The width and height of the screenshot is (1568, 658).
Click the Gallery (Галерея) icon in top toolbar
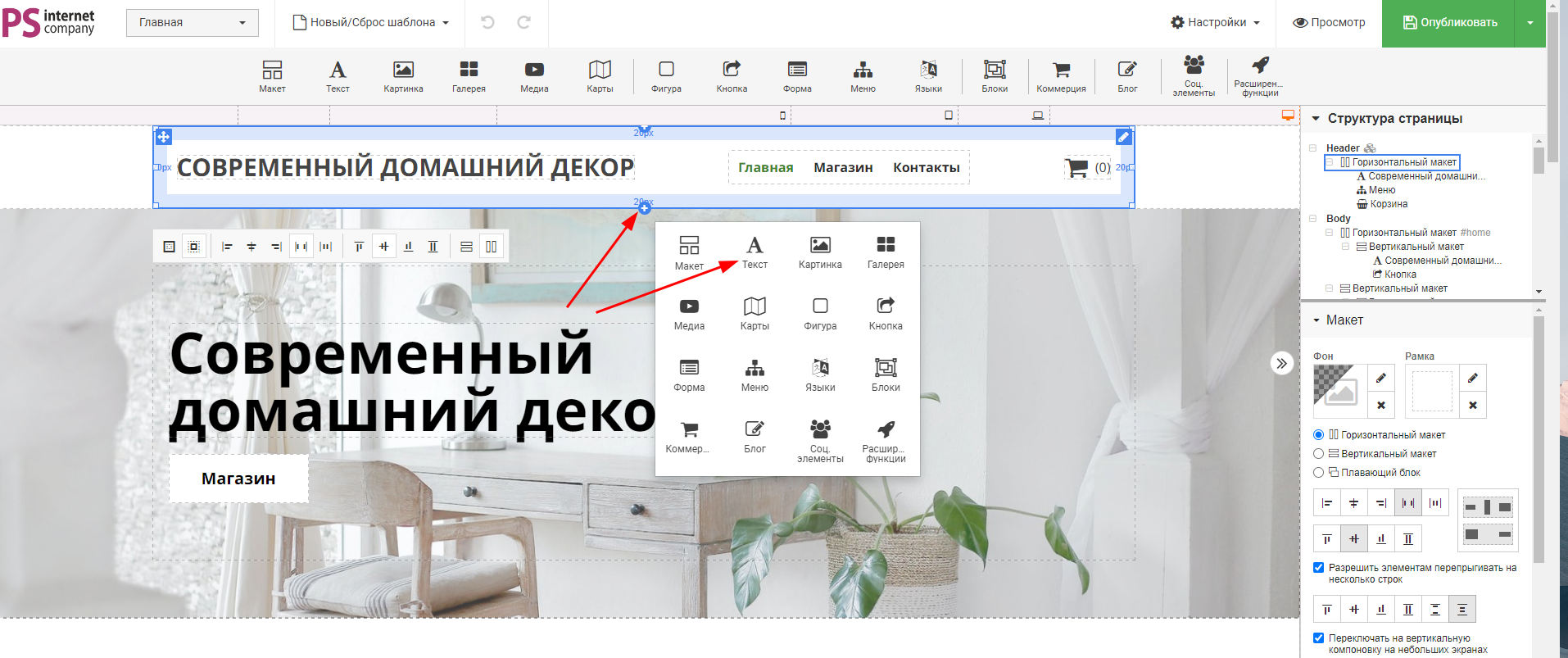(x=469, y=75)
